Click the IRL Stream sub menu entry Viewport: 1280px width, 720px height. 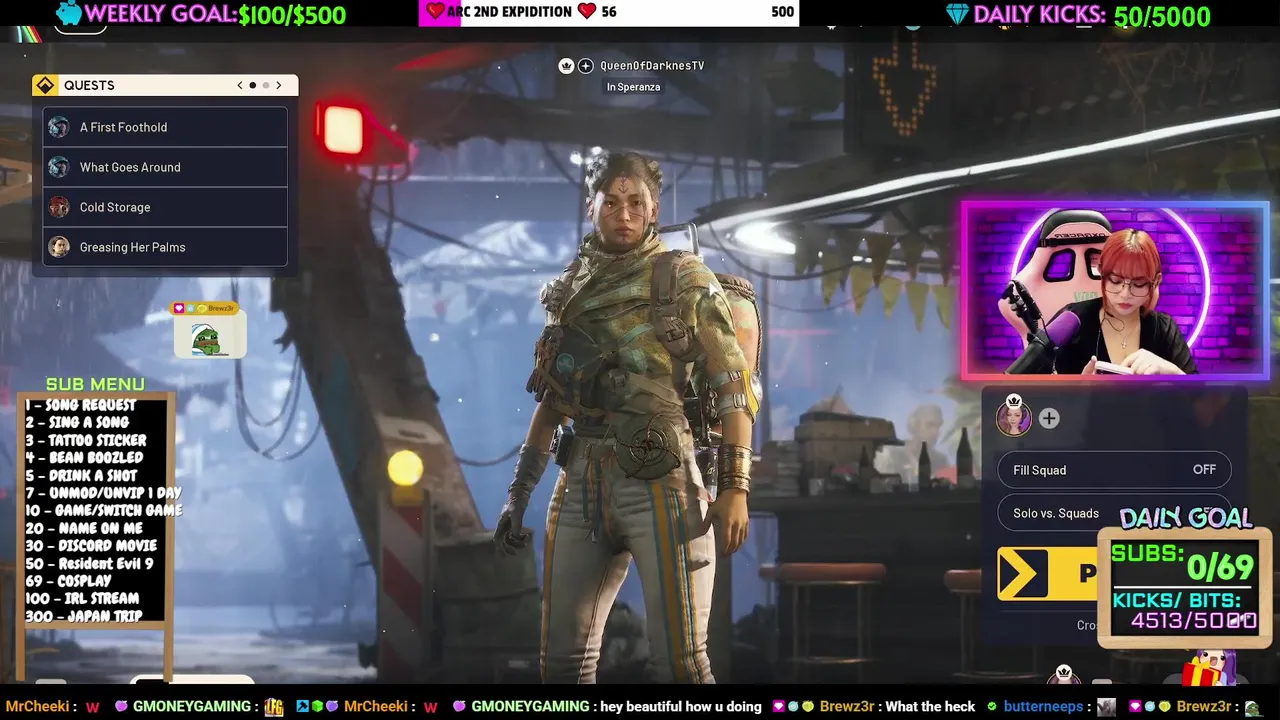click(x=82, y=599)
